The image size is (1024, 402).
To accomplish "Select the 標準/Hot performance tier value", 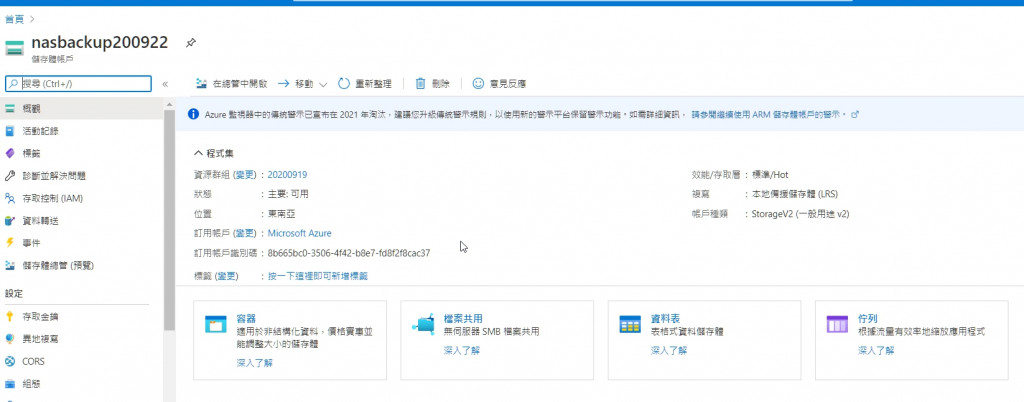I will pos(771,175).
